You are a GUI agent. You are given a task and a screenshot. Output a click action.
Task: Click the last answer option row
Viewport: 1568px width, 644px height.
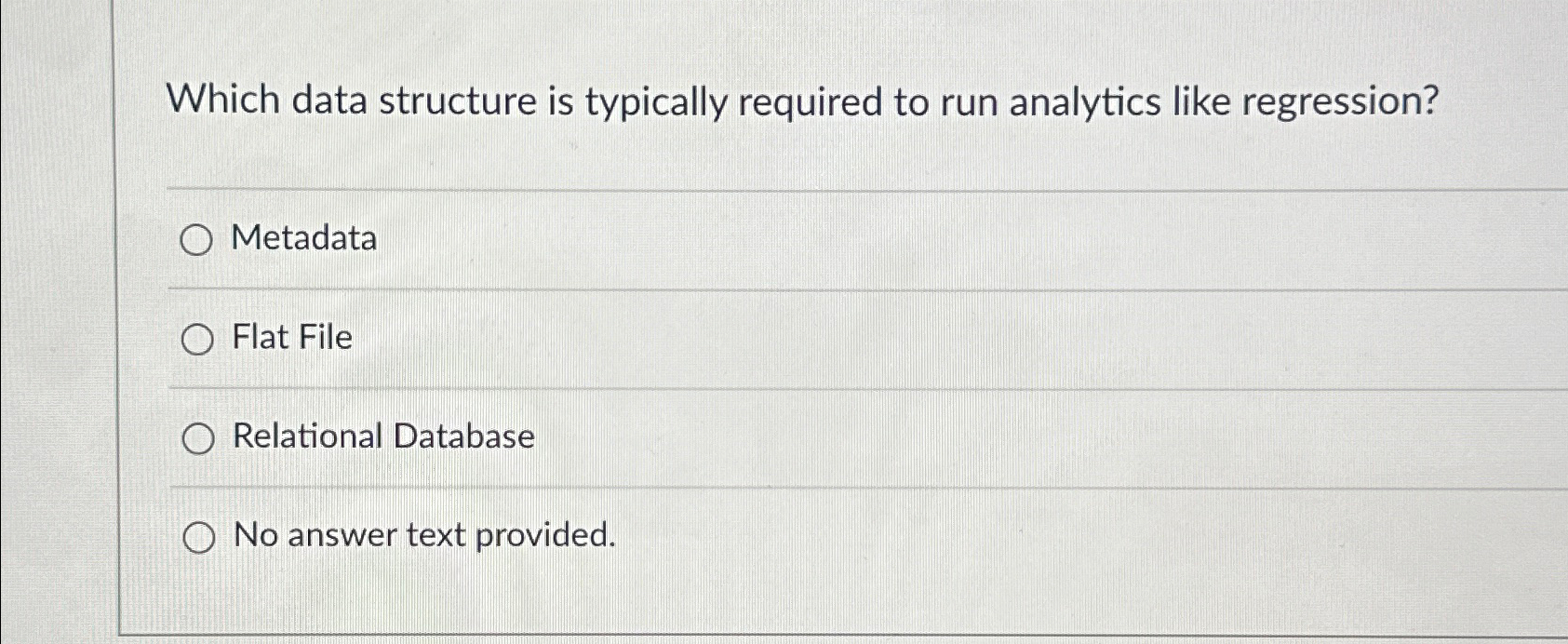point(558,536)
